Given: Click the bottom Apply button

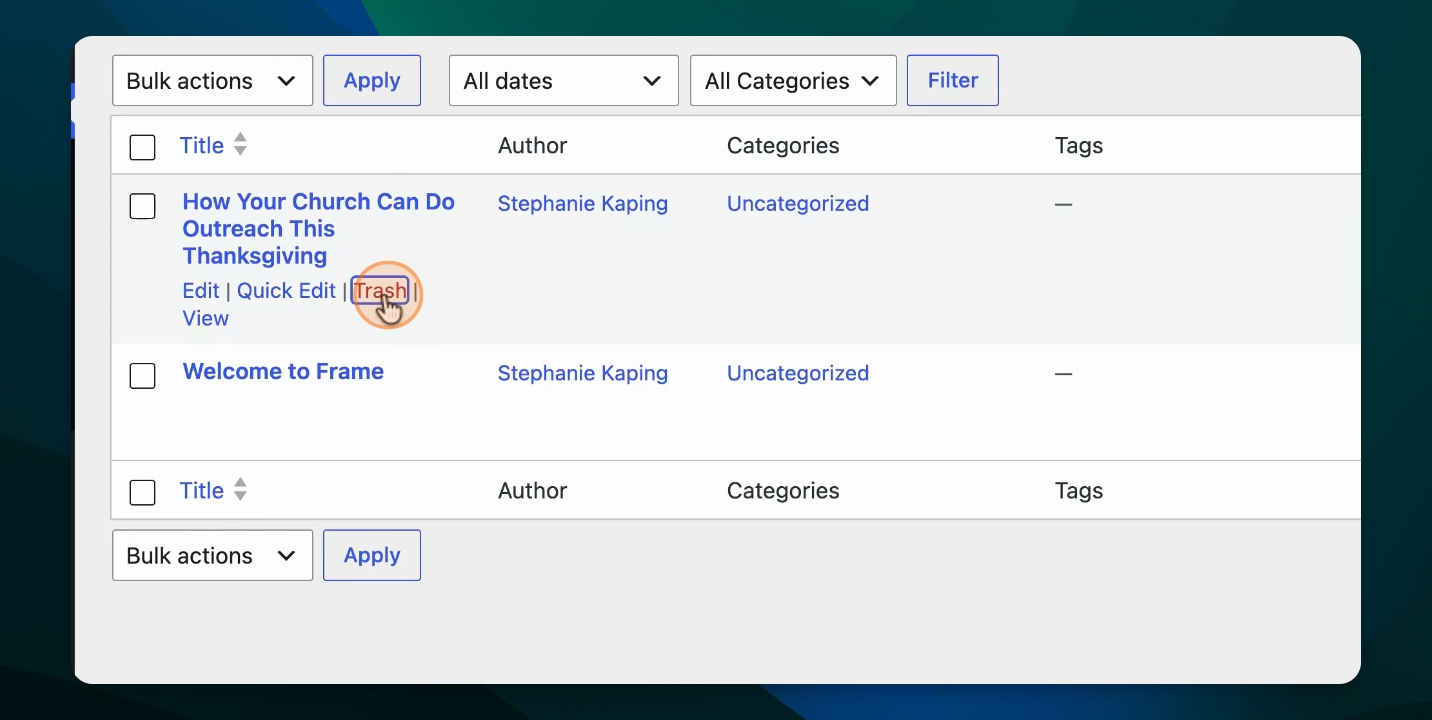Looking at the screenshot, I should [372, 555].
